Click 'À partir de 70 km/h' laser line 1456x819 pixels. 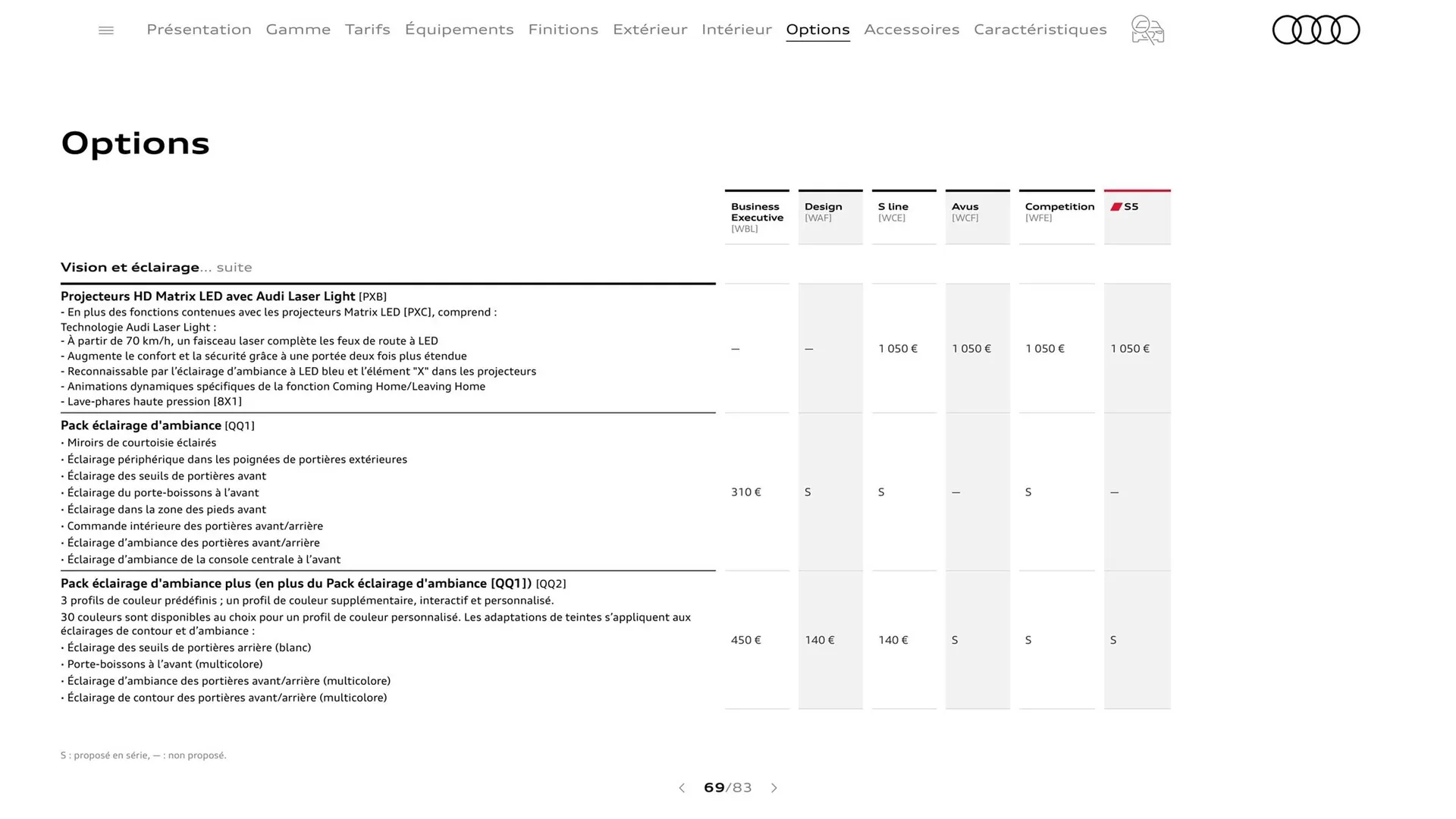click(249, 341)
